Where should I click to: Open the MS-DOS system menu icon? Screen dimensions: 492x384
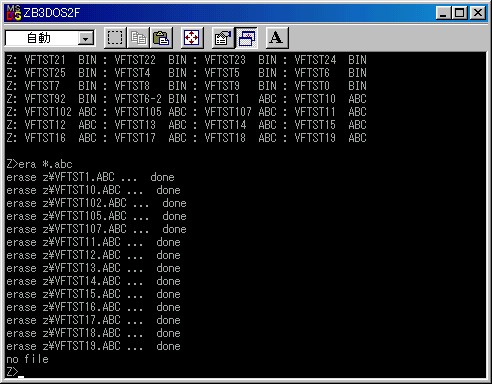click(14, 13)
